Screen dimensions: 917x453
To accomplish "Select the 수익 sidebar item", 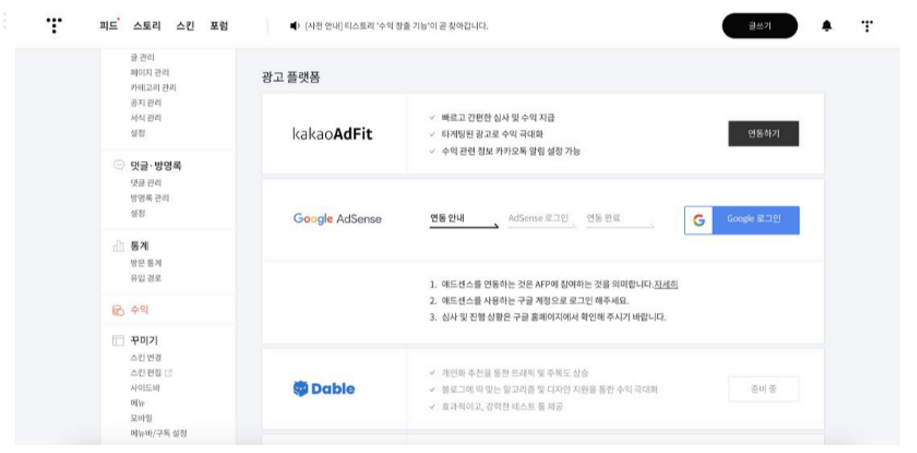I will tap(139, 310).
